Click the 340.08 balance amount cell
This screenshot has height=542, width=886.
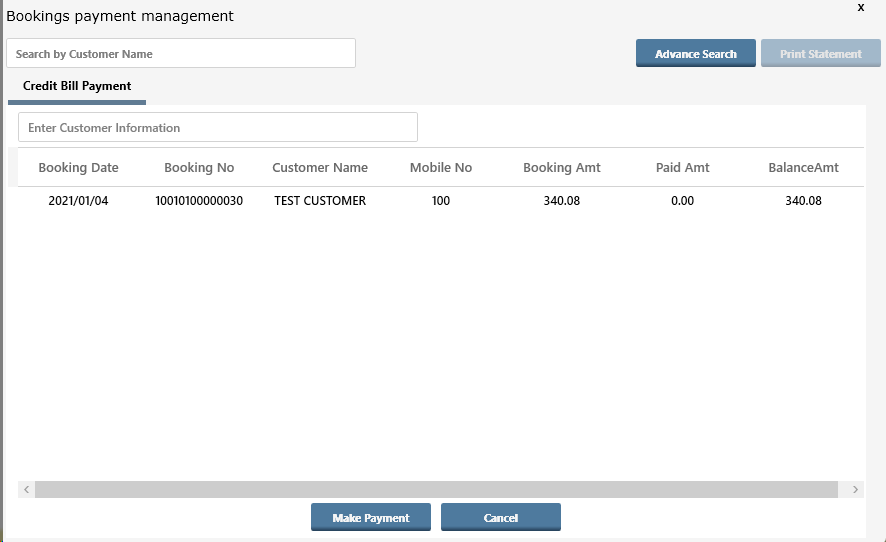pyautogui.click(x=803, y=201)
